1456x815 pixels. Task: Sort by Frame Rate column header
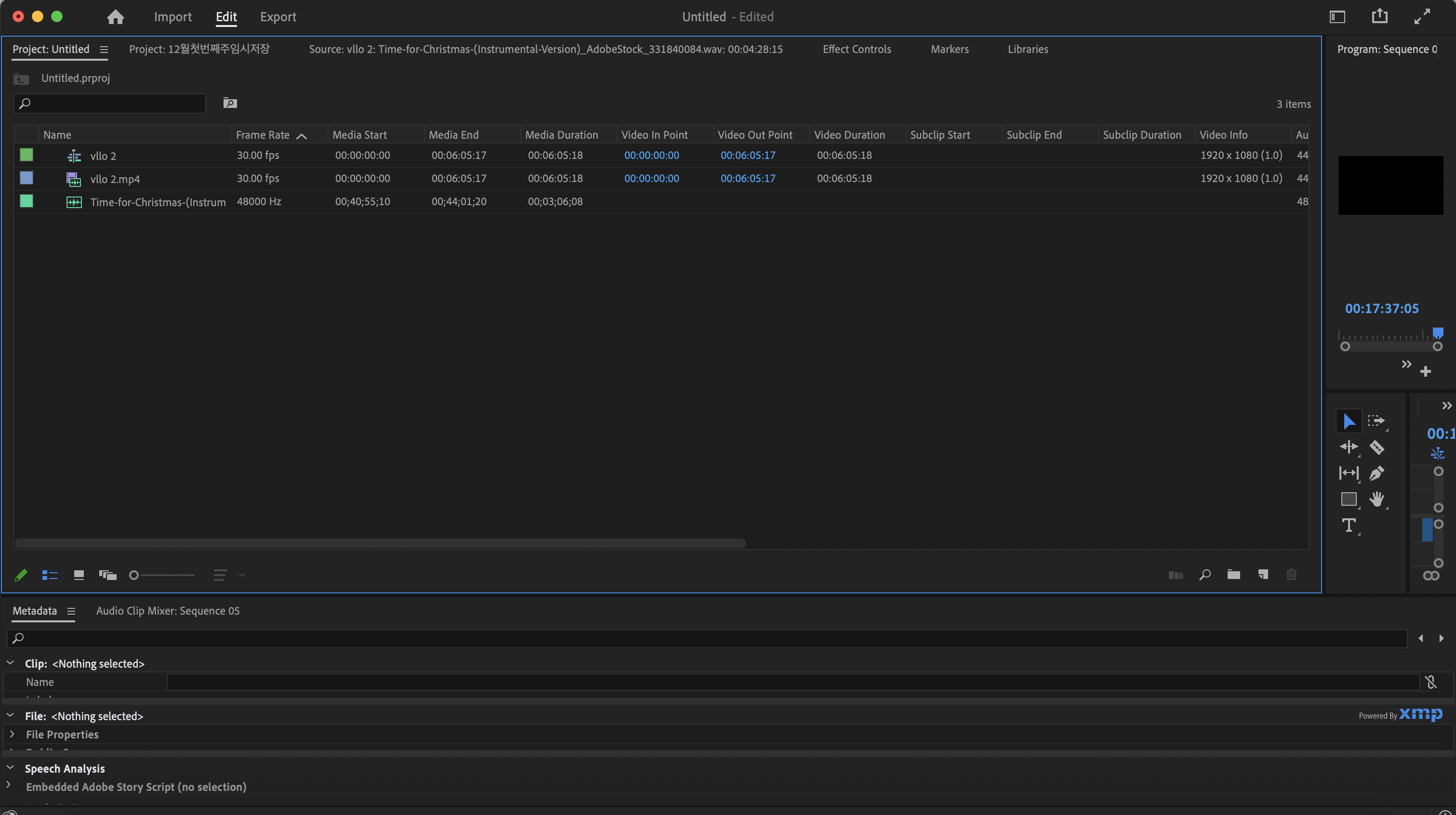262,134
